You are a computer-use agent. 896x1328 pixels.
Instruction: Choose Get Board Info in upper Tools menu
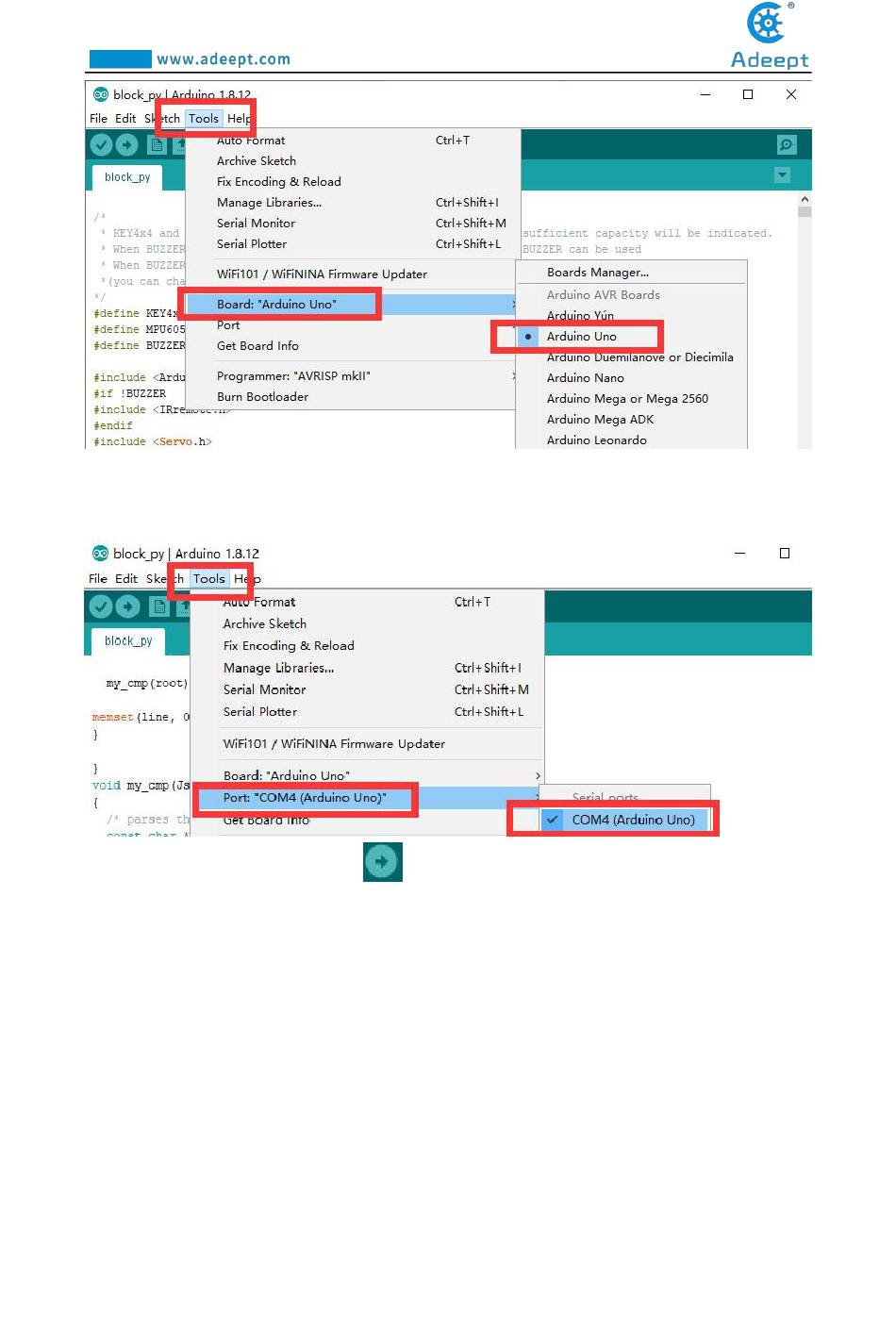(353, 346)
